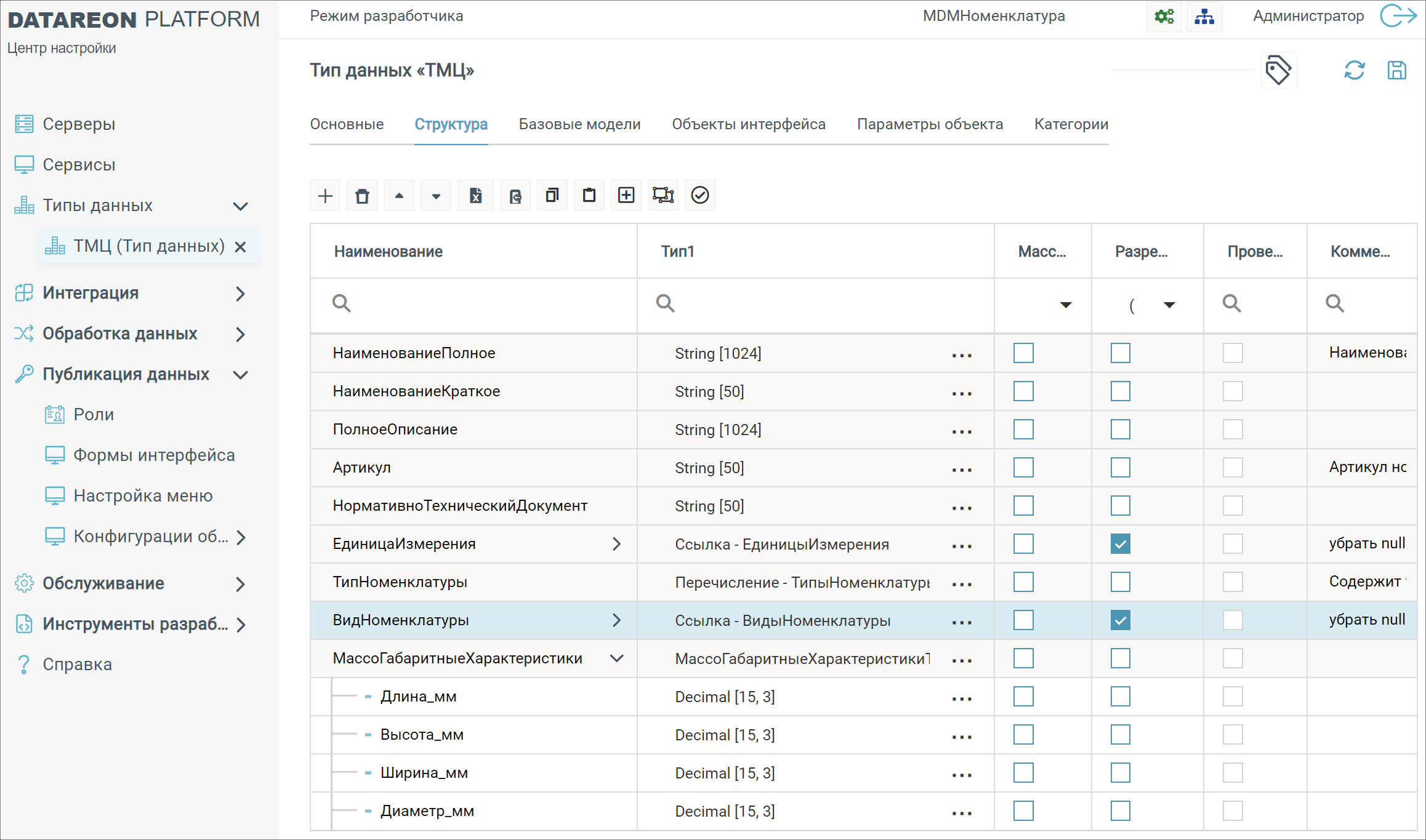Image resolution: width=1426 pixels, height=840 pixels.
Task: Click the Наименование column search field
Action: coord(474,303)
